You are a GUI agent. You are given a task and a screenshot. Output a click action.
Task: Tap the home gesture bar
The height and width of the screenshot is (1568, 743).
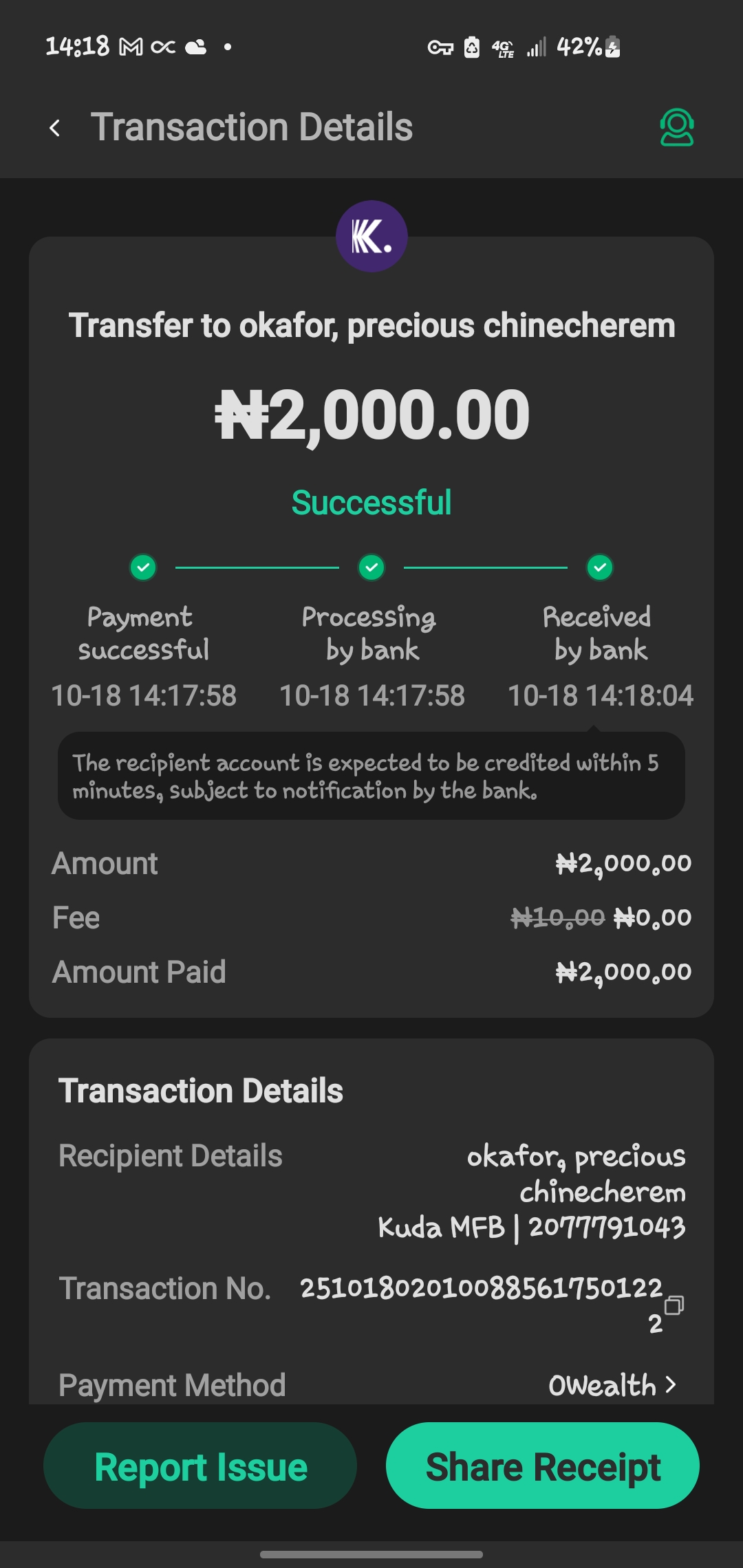pyautogui.click(x=371, y=1554)
